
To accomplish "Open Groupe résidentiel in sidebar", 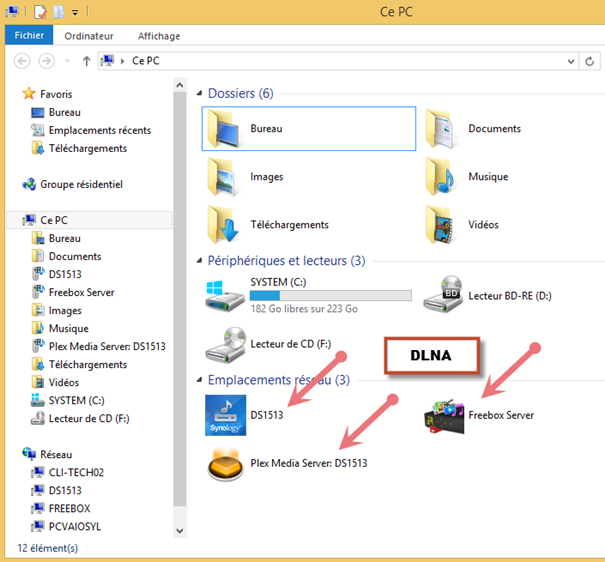I will (81, 184).
